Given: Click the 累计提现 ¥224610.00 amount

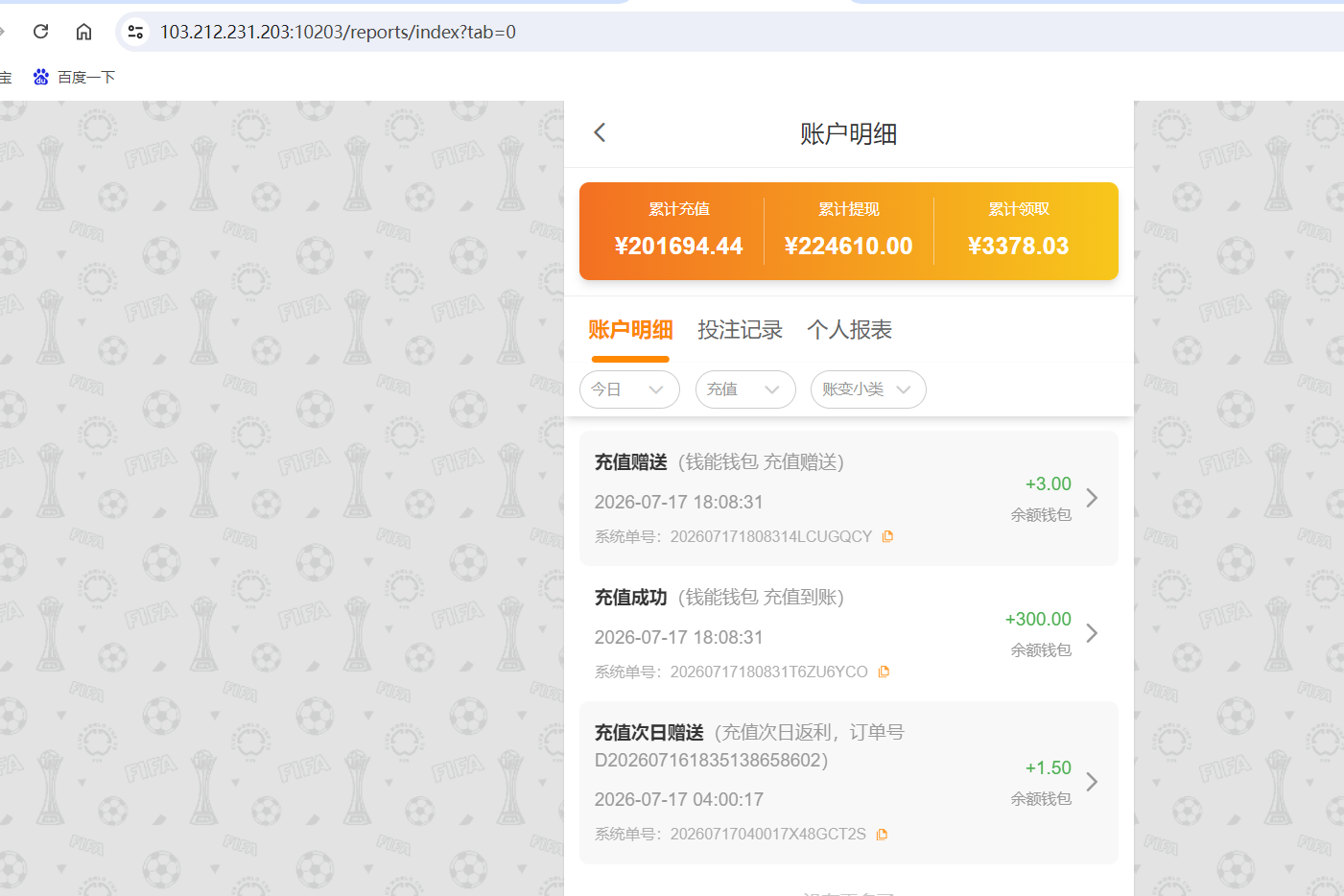Looking at the screenshot, I should pos(848,247).
